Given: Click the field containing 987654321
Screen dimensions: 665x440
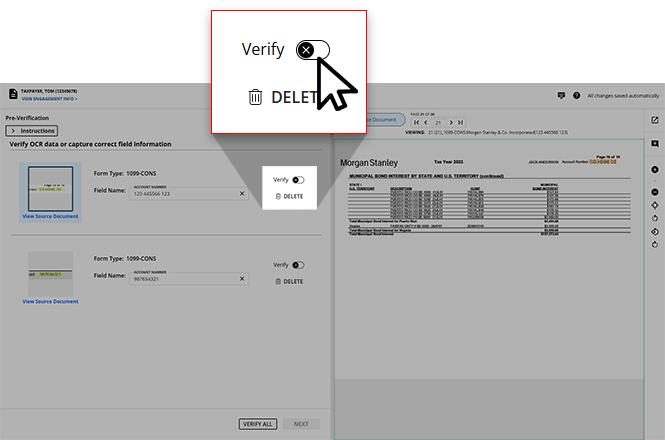Looking at the screenshot, I should [x=189, y=279].
